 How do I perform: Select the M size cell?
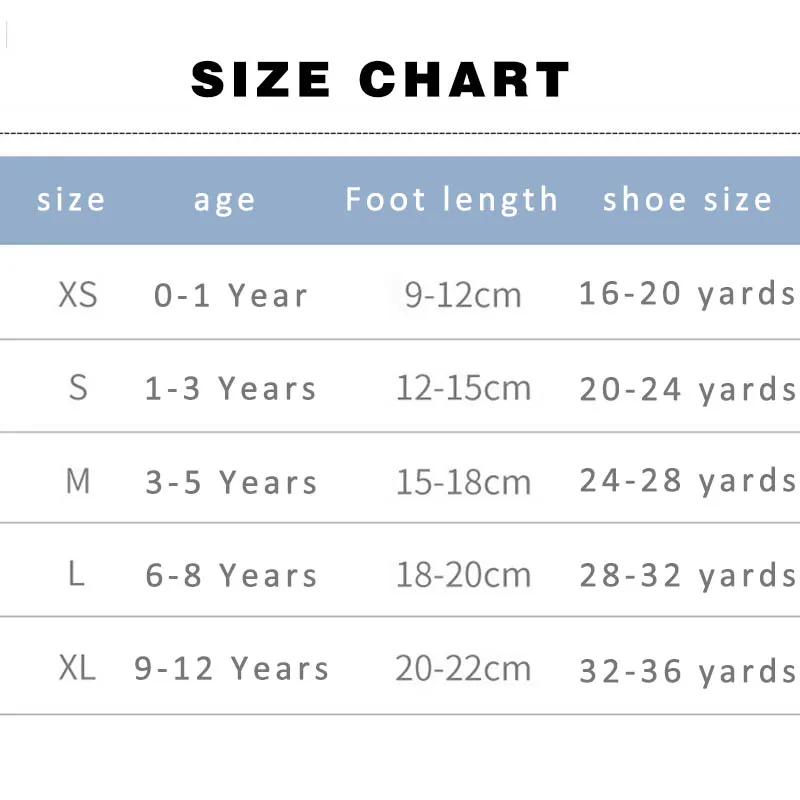click(78, 482)
